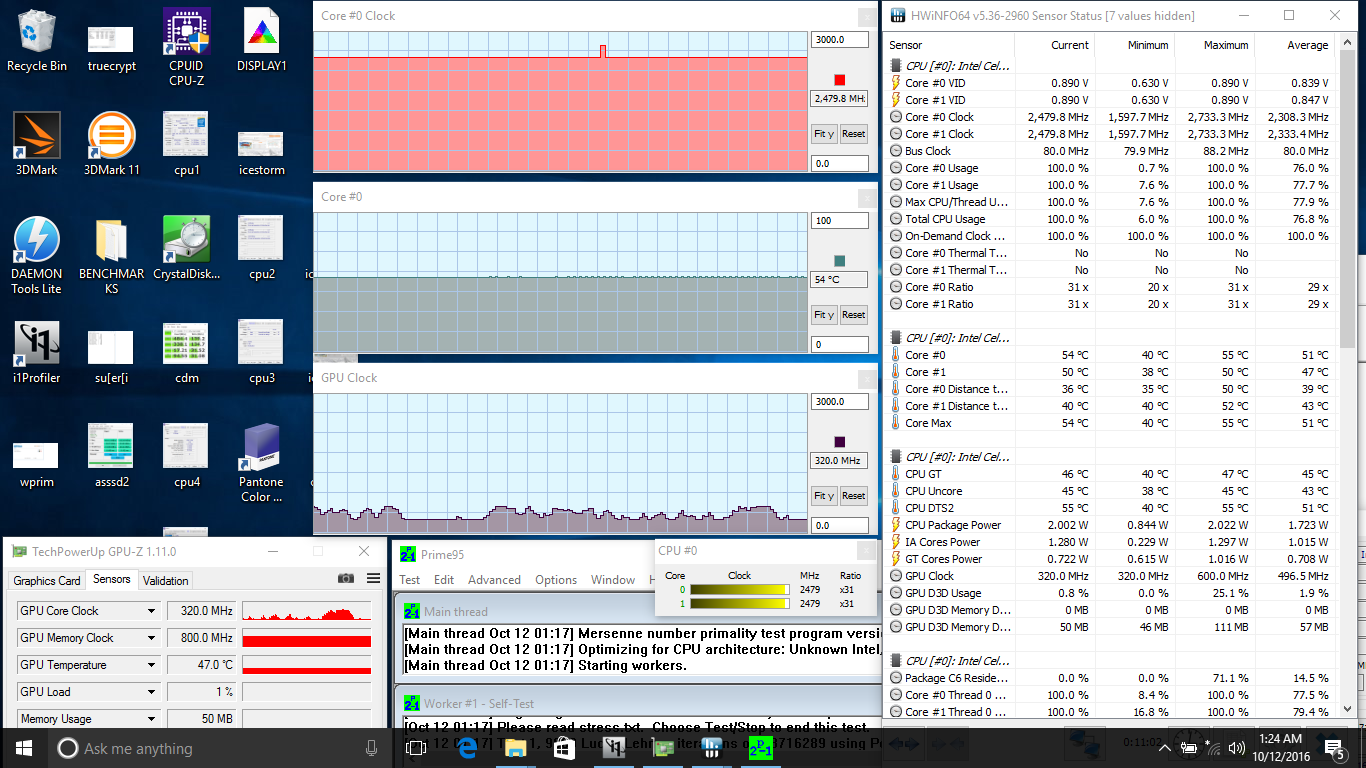
Task: Open the BENCHMARKS folder on the desktop
Action: [x=112, y=256]
